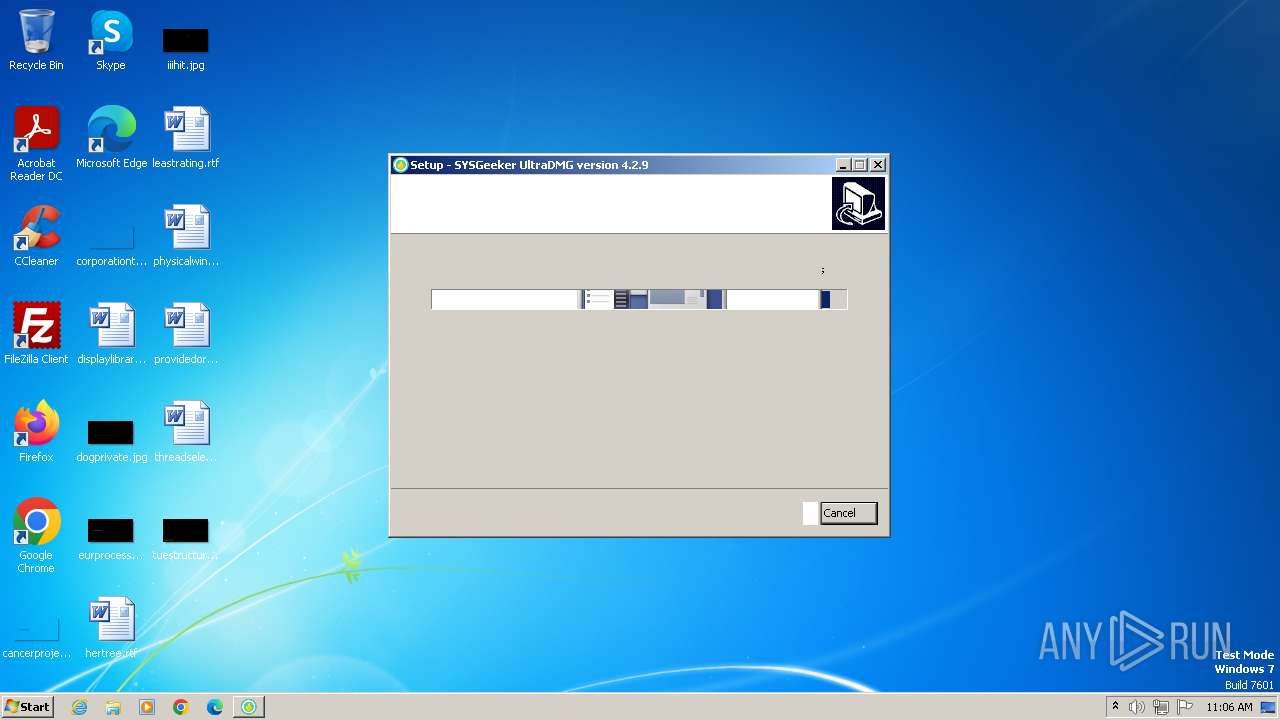Select the tuestructur... desktop file
Viewport: 1280px width, 720px height.
click(186, 538)
